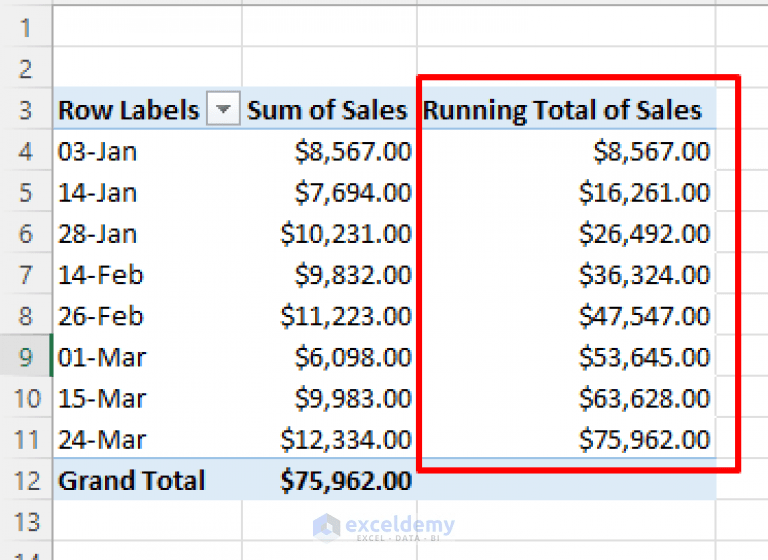Click the 24-Mar date cell
The width and height of the screenshot is (768, 560).
click(x=147, y=438)
